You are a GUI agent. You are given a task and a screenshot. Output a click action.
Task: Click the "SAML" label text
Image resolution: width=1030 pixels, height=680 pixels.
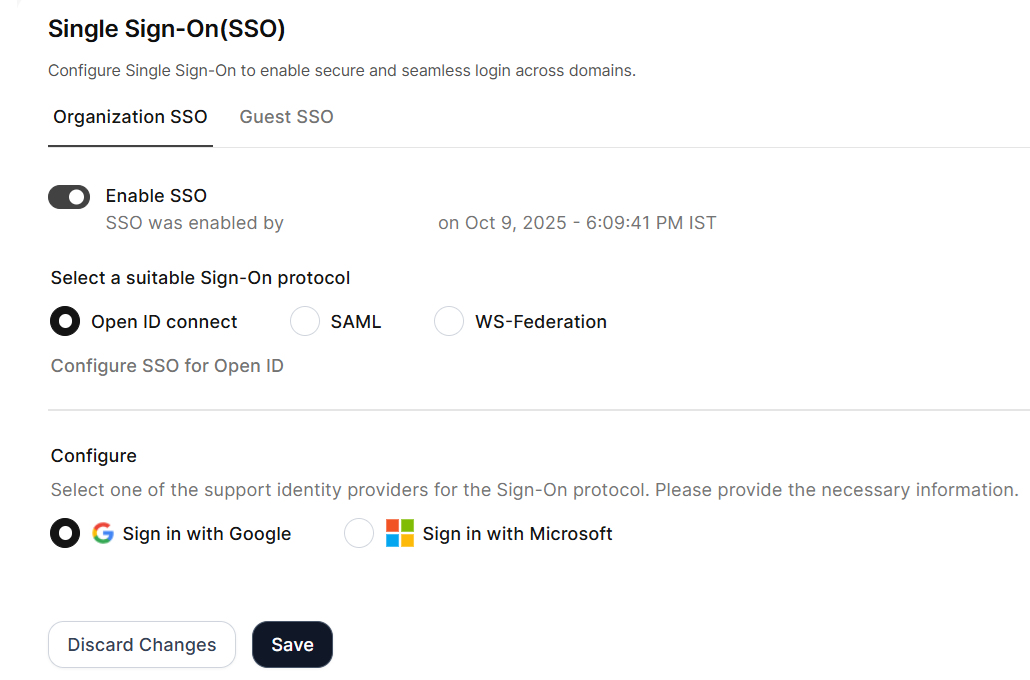356,322
